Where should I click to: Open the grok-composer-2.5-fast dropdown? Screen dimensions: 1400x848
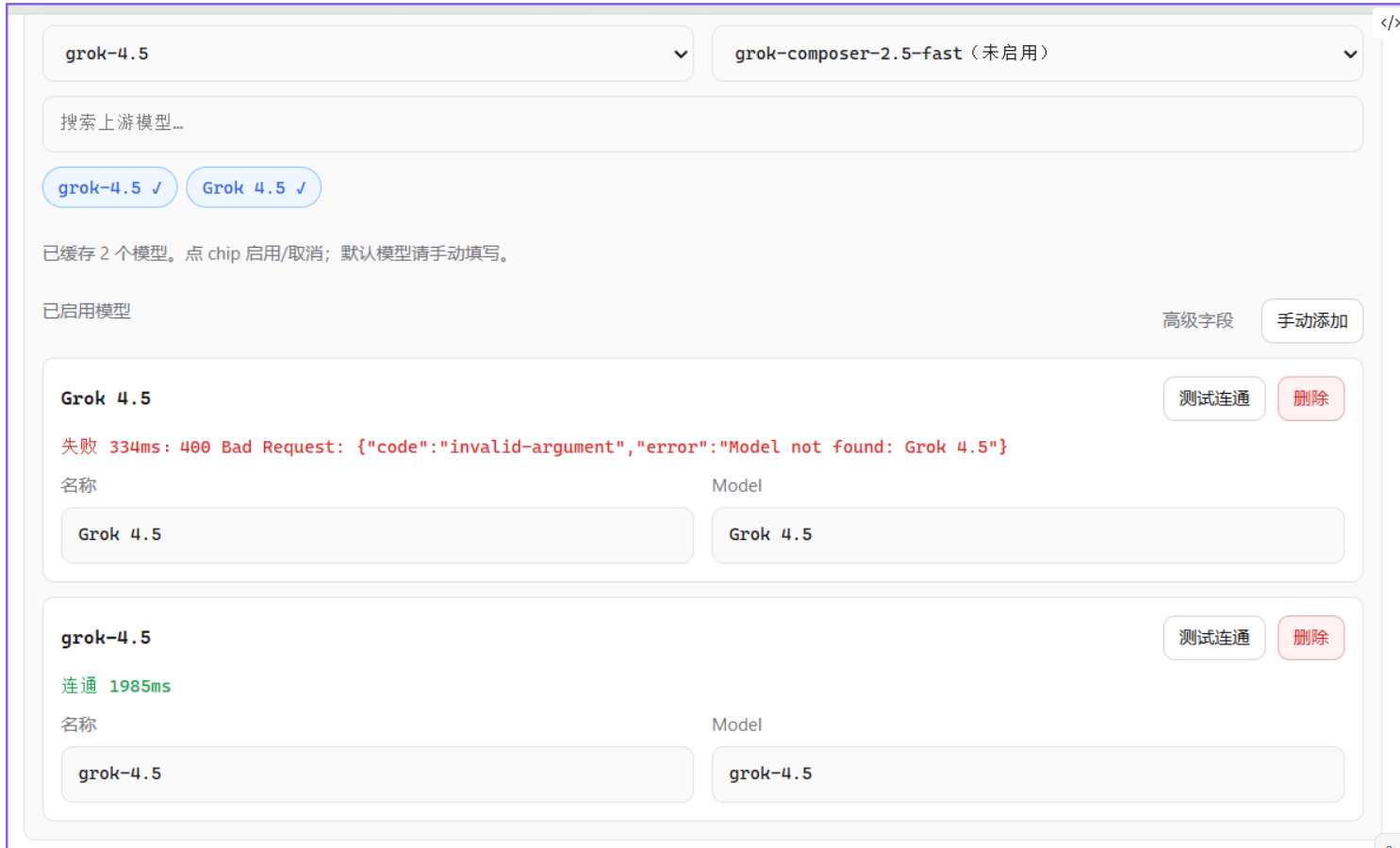pos(1037,54)
